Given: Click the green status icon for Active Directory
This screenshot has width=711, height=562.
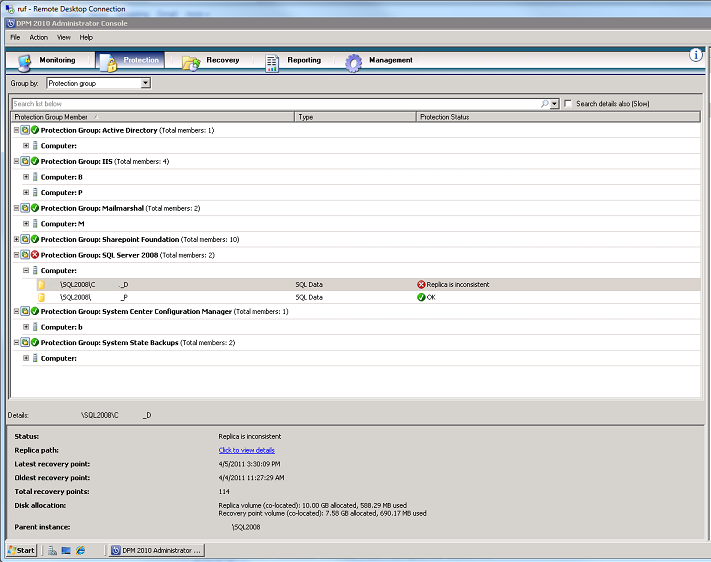Looking at the screenshot, I should [x=35, y=130].
